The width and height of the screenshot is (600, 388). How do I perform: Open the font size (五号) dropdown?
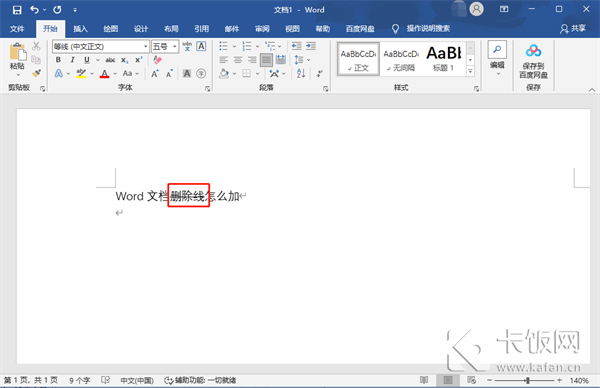pyautogui.click(x=174, y=47)
